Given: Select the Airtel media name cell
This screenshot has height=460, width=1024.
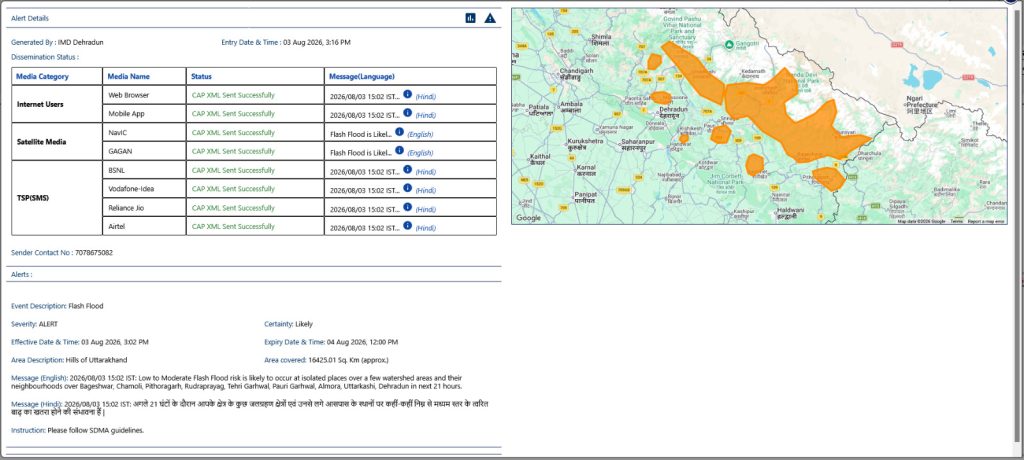Looking at the screenshot, I should click(x=144, y=226).
